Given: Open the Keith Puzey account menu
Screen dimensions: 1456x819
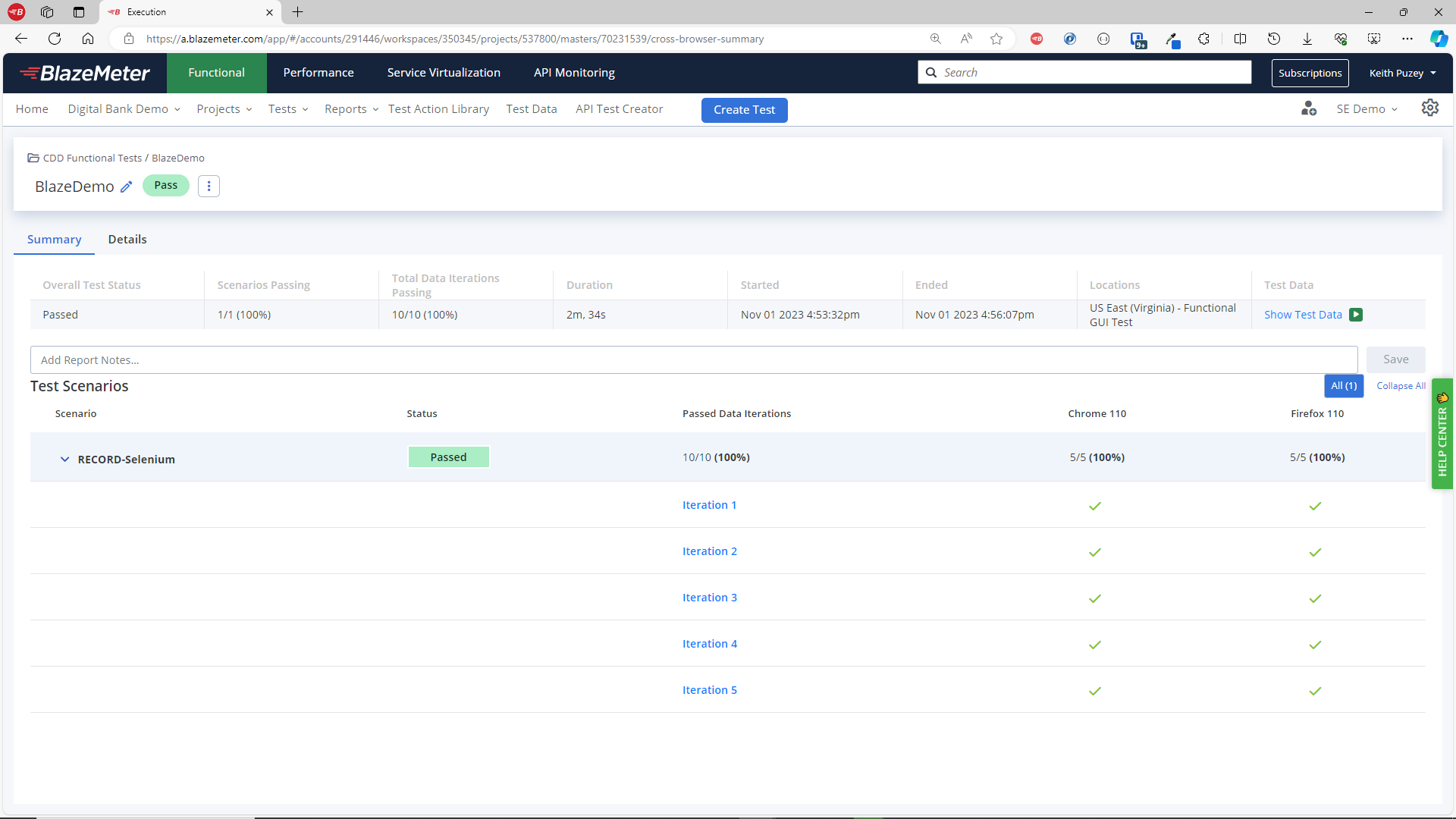Looking at the screenshot, I should (x=1400, y=73).
